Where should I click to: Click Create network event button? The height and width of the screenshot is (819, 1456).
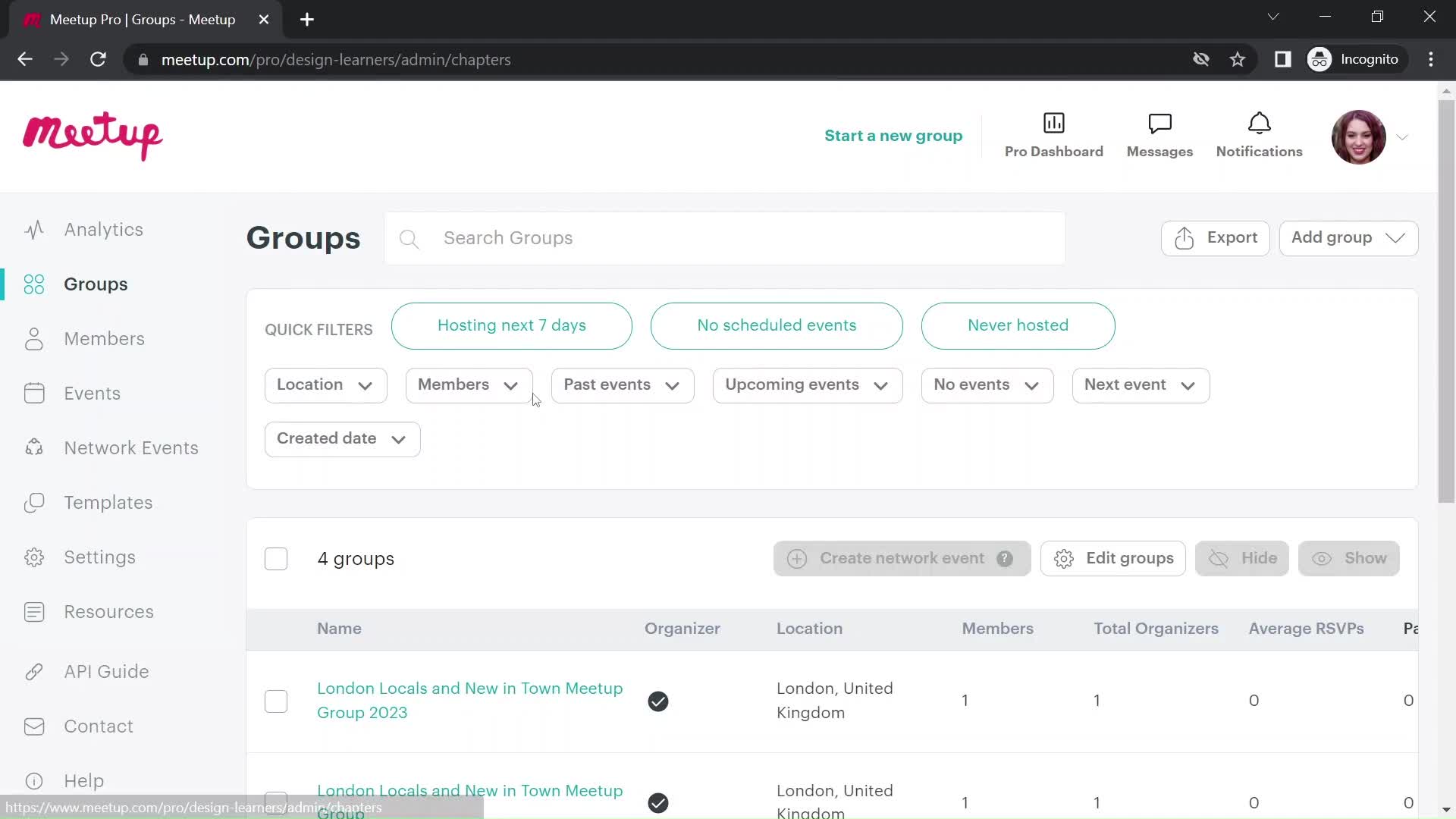point(902,559)
